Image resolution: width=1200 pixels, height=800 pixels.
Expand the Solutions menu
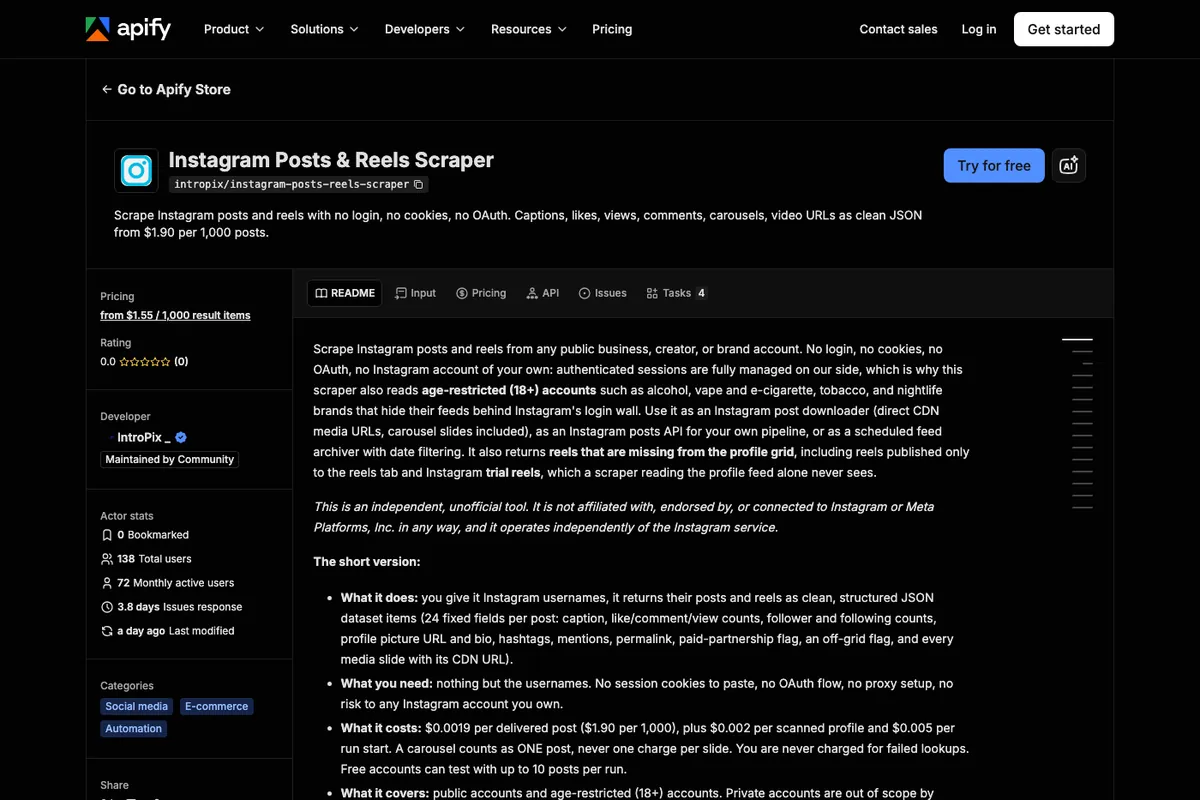[324, 29]
